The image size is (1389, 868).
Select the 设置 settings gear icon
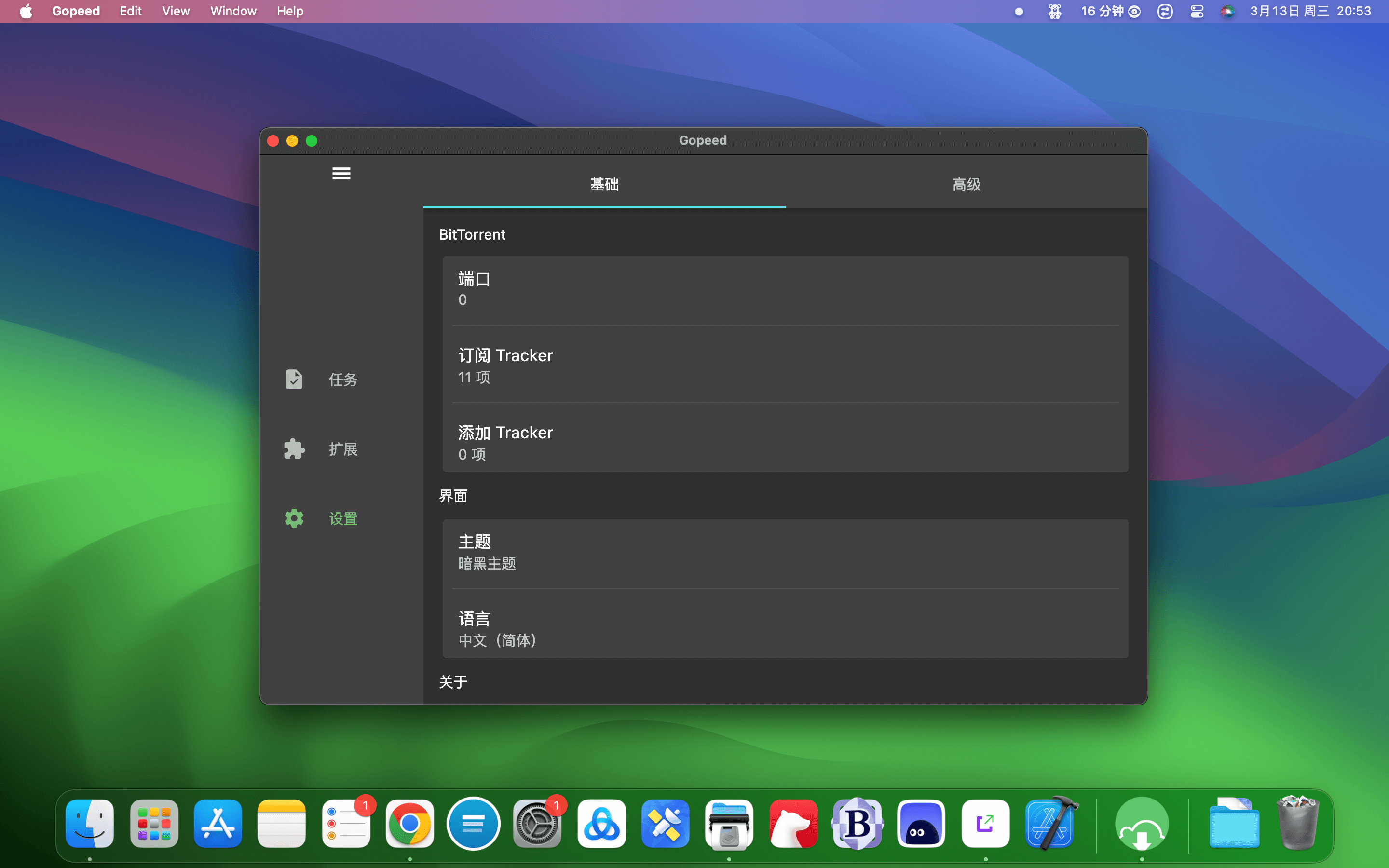(294, 518)
